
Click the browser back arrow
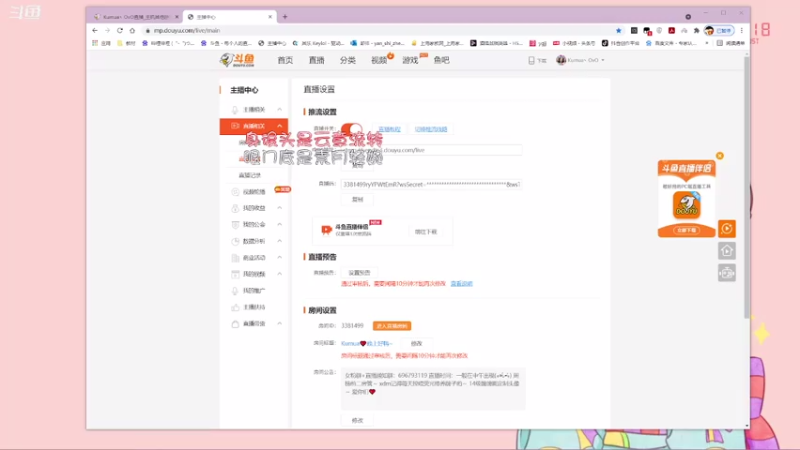[x=95, y=31]
